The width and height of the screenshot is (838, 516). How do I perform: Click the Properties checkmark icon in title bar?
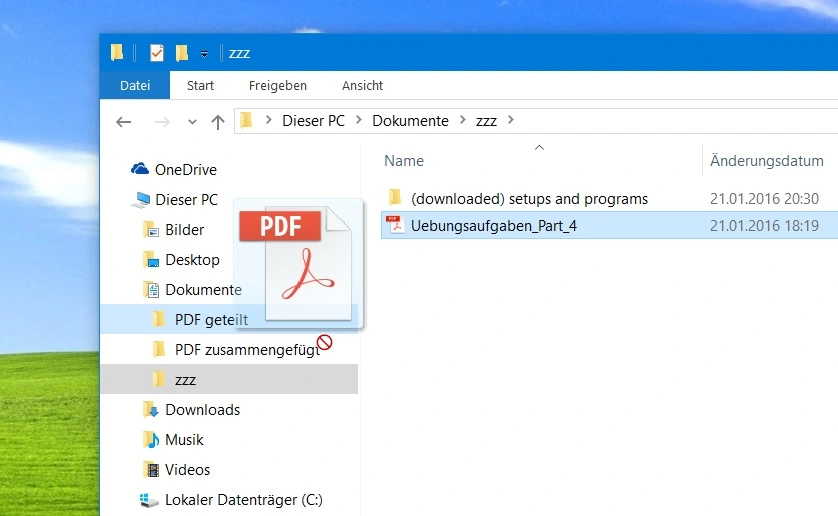click(x=156, y=53)
